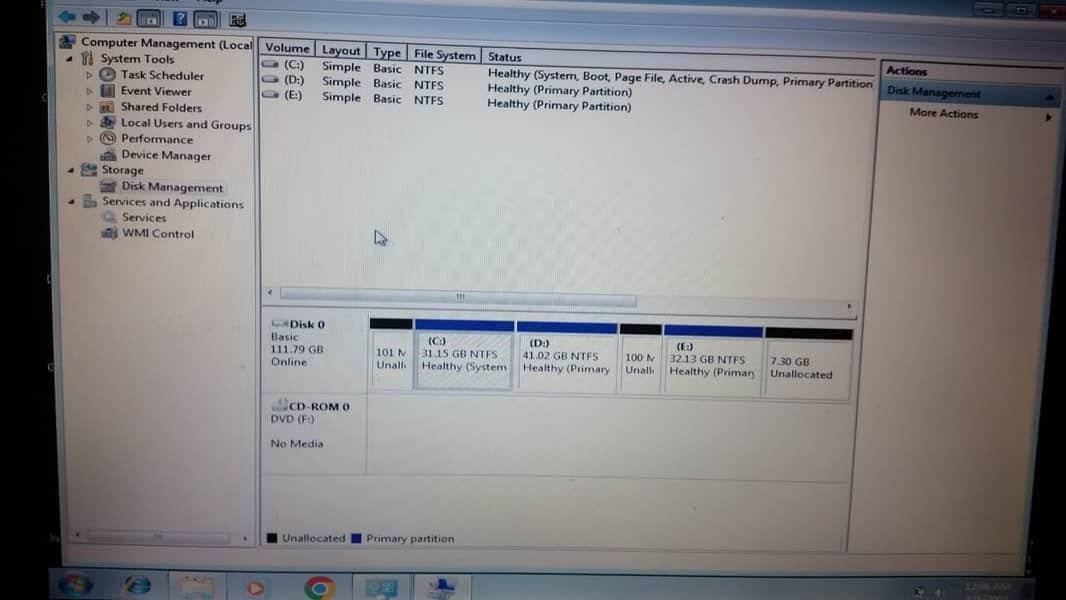Click the Back arrow toolbar icon
1066x600 pixels.
(x=67, y=17)
